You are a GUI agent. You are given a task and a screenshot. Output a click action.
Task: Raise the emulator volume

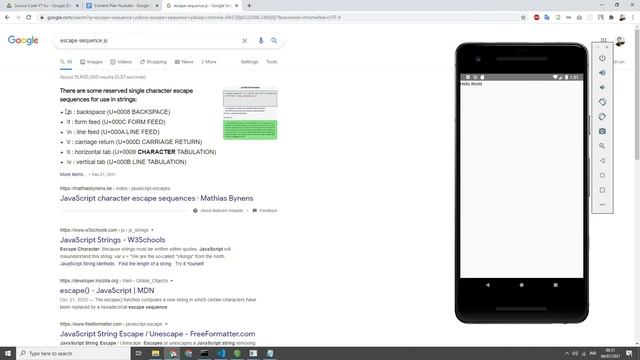602,73
